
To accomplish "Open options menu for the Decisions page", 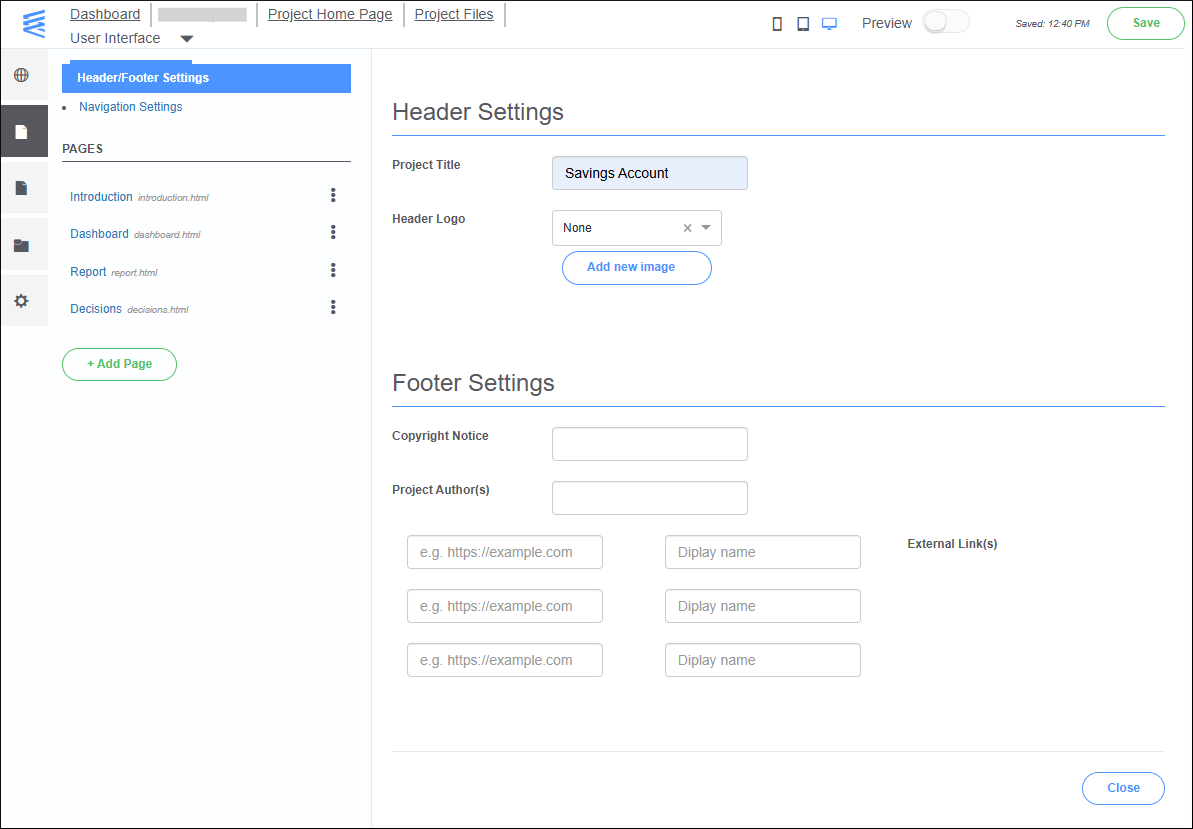I will (x=333, y=307).
